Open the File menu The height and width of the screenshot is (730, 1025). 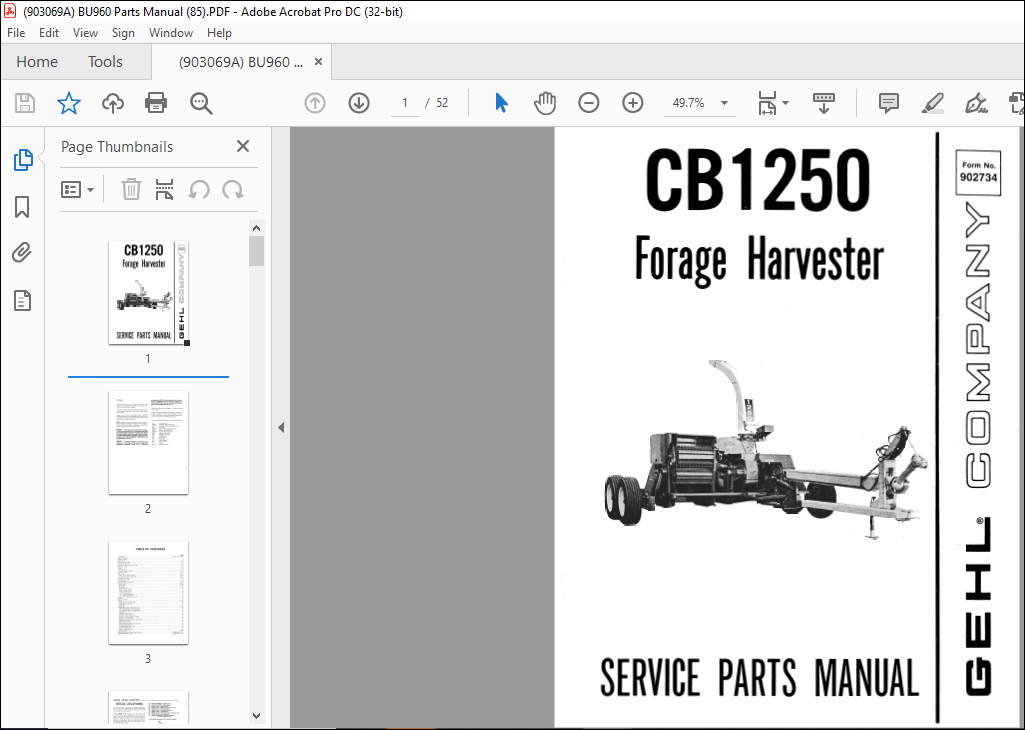[16, 33]
